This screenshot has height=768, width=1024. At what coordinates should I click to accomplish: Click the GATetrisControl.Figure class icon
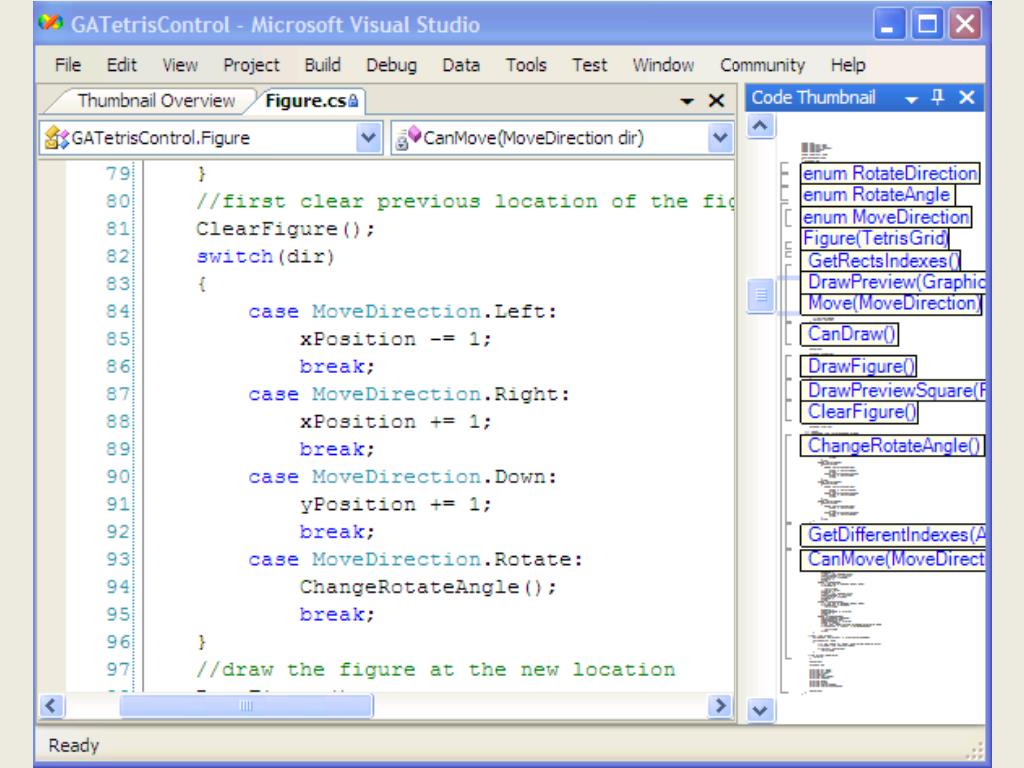click(x=56, y=138)
